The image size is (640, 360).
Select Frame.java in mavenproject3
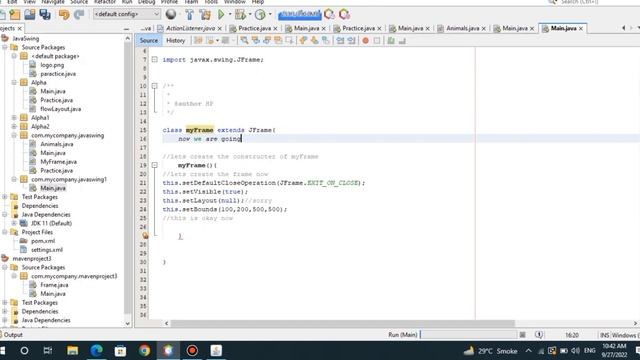[x=54, y=285]
